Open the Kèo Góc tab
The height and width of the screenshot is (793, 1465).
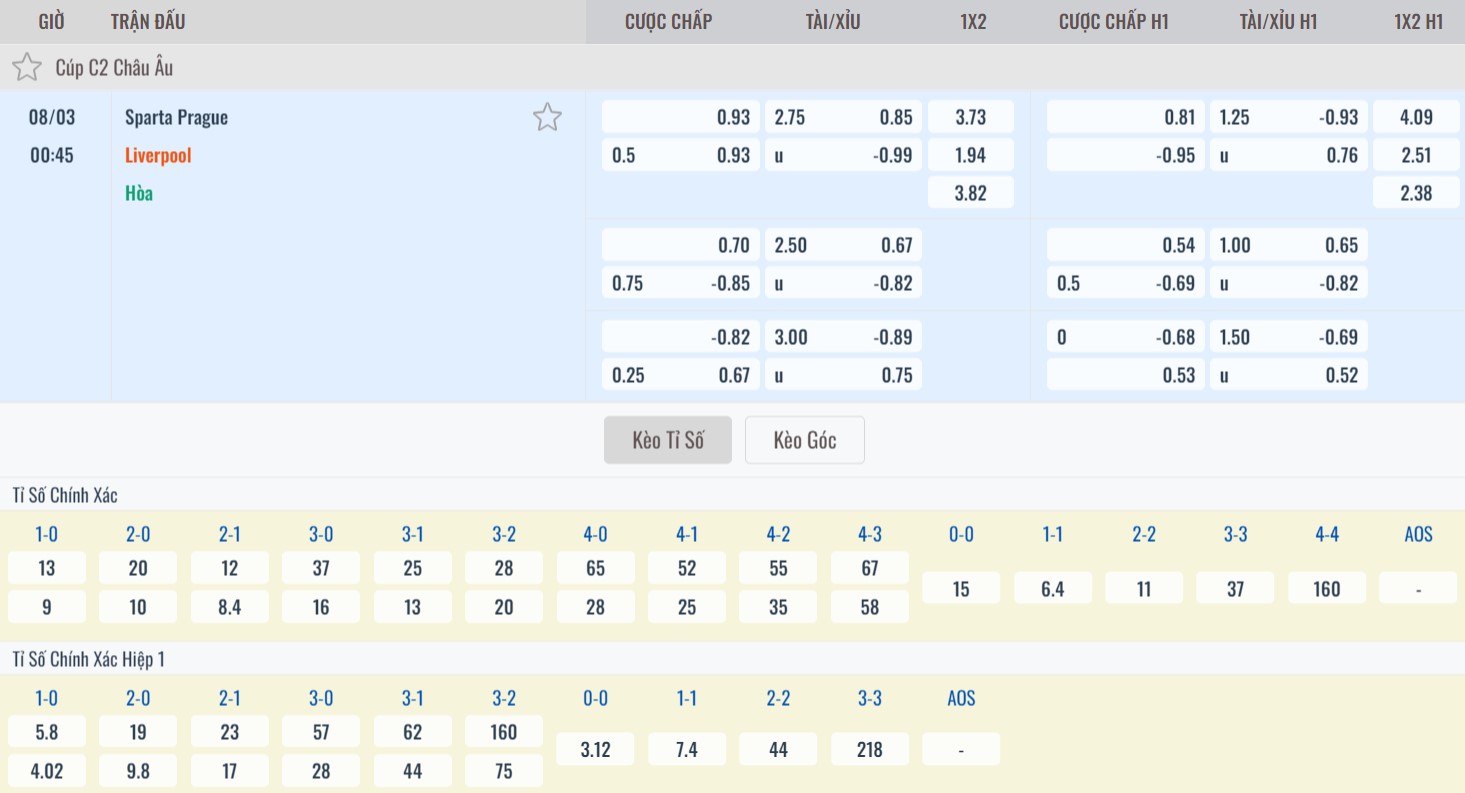(x=804, y=440)
